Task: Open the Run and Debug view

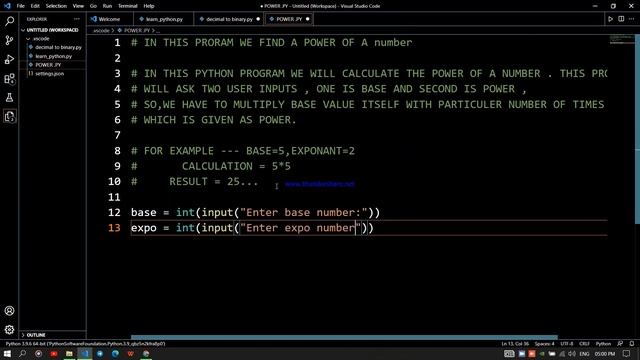Action: [x=9, y=60]
